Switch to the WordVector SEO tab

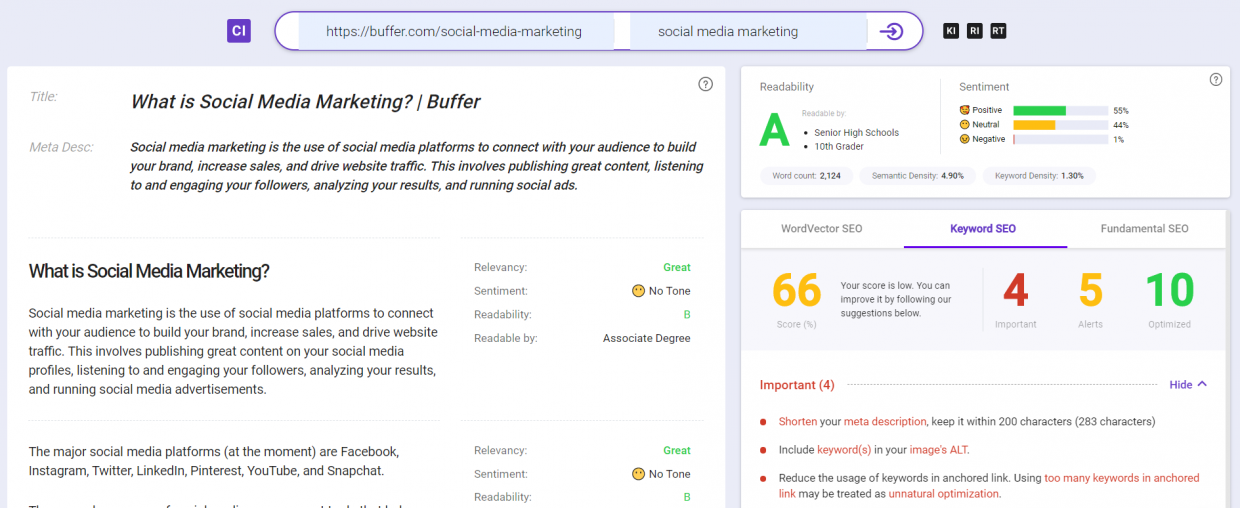point(822,229)
